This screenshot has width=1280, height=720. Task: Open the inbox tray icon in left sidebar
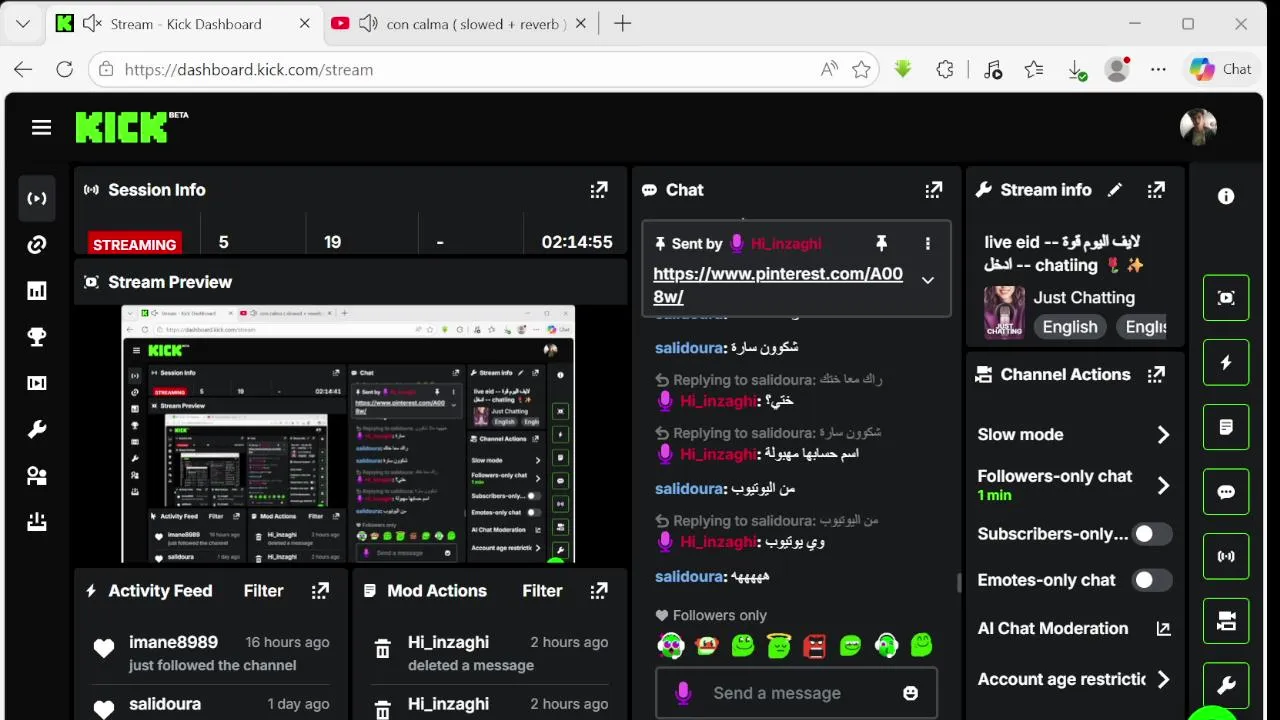tap(37, 522)
